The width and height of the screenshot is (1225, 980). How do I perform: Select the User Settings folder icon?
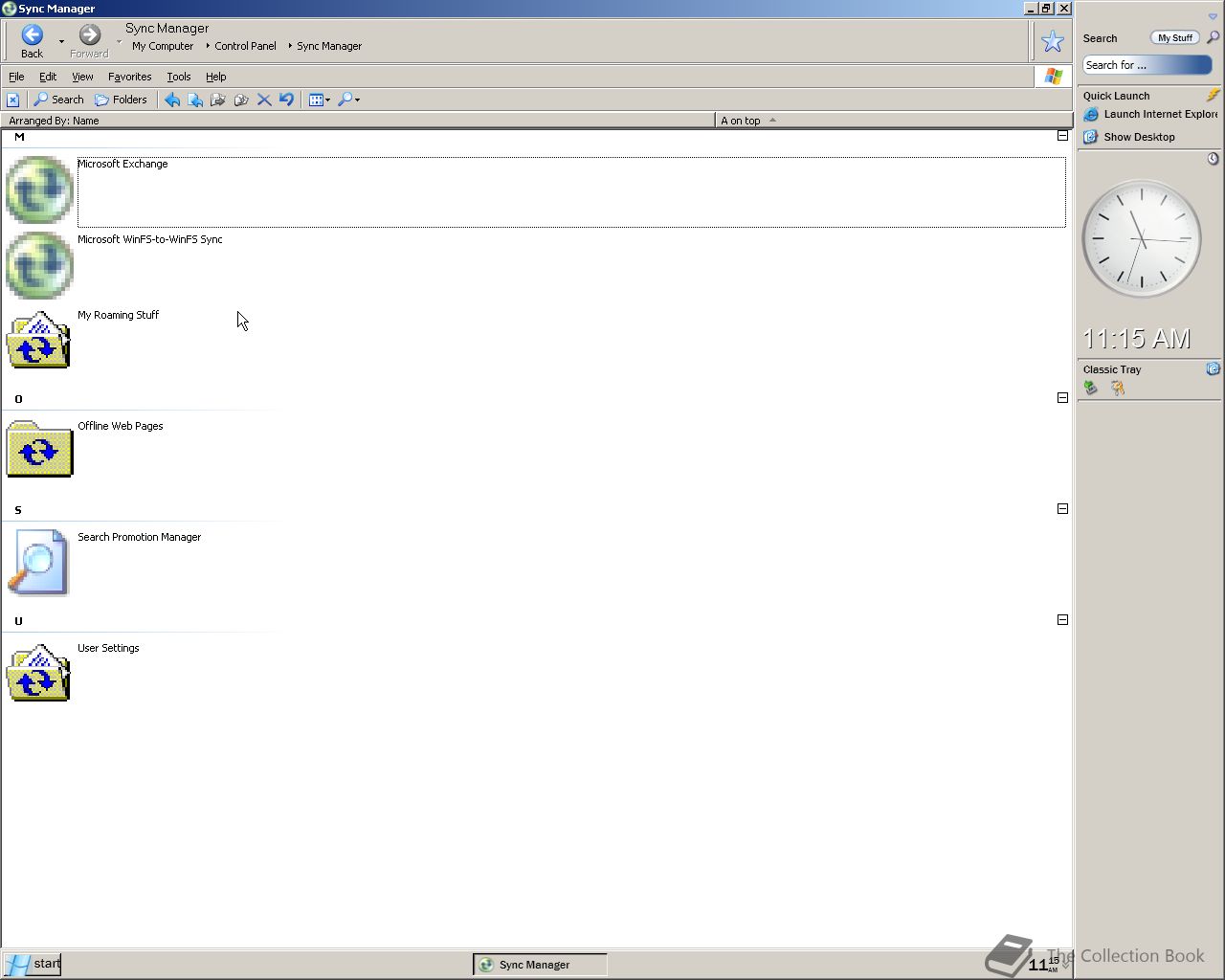click(x=39, y=673)
